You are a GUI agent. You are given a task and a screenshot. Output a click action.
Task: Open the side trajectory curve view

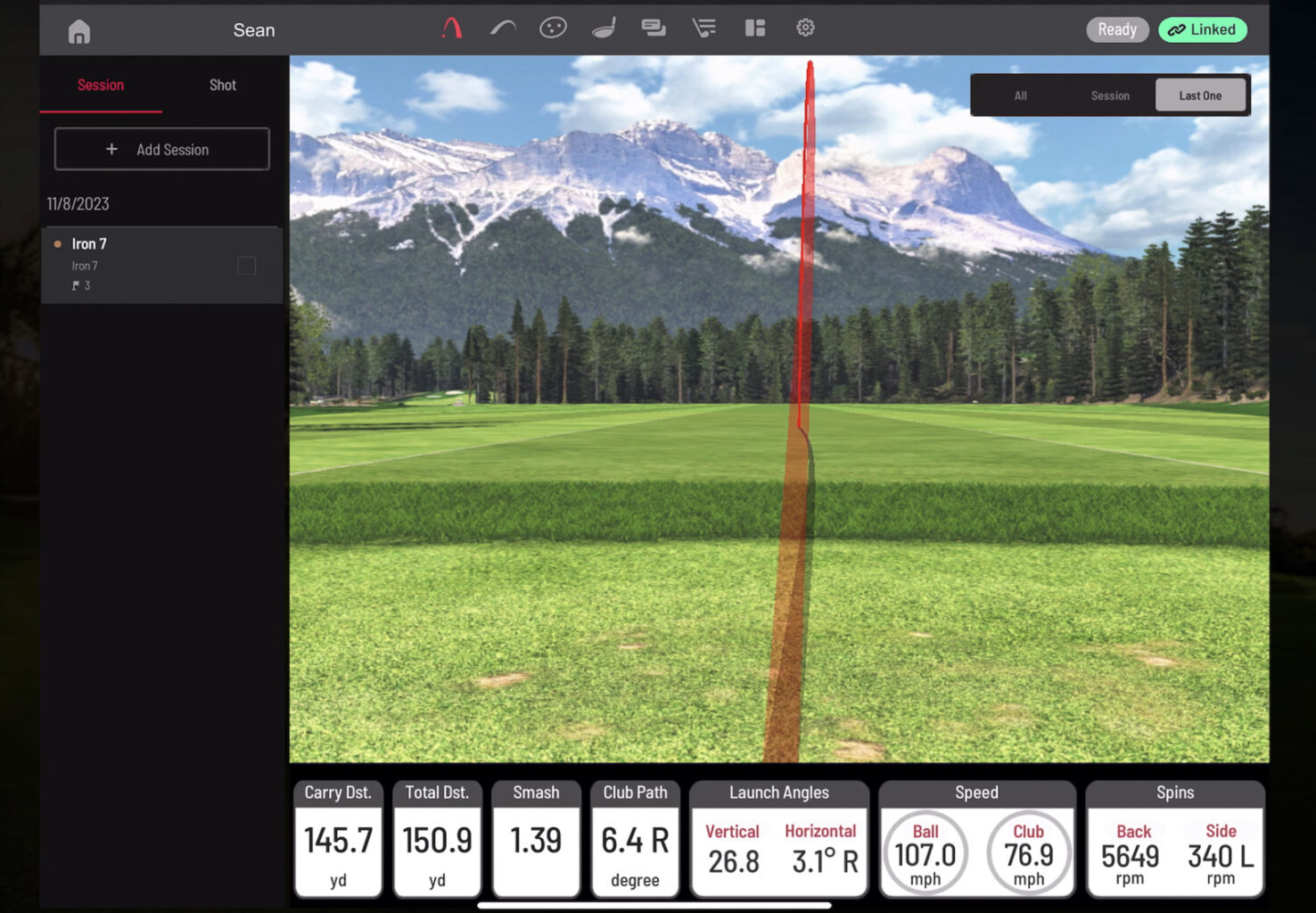[x=503, y=29]
